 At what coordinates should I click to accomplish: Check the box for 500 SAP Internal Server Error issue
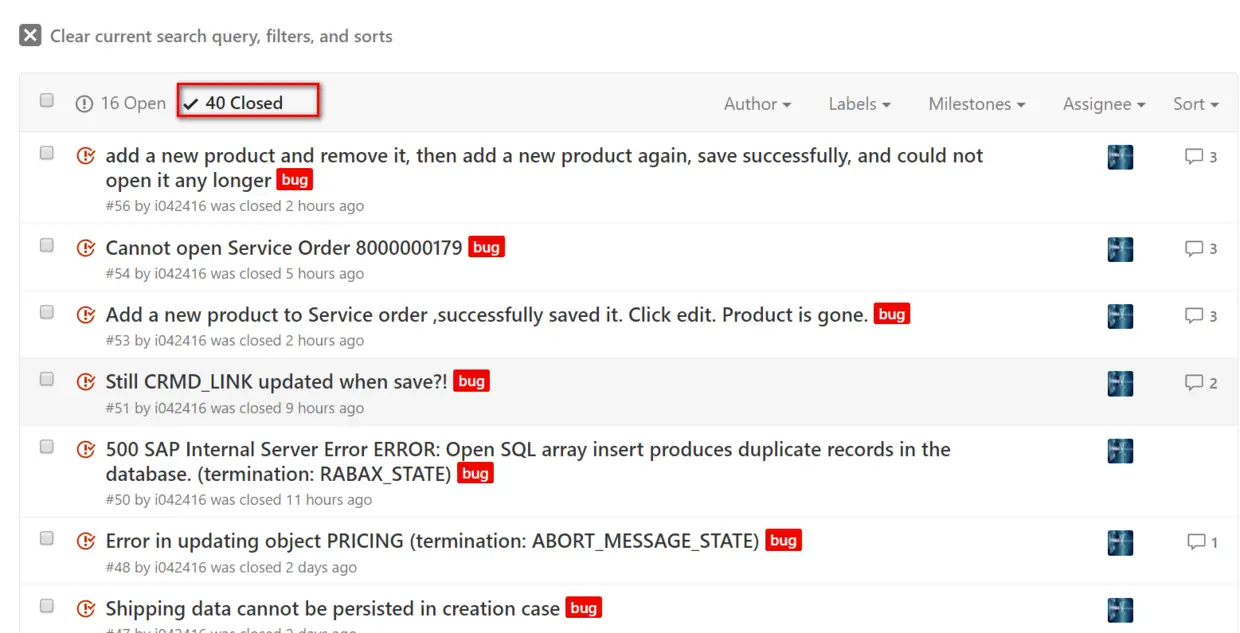pyautogui.click(x=47, y=447)
